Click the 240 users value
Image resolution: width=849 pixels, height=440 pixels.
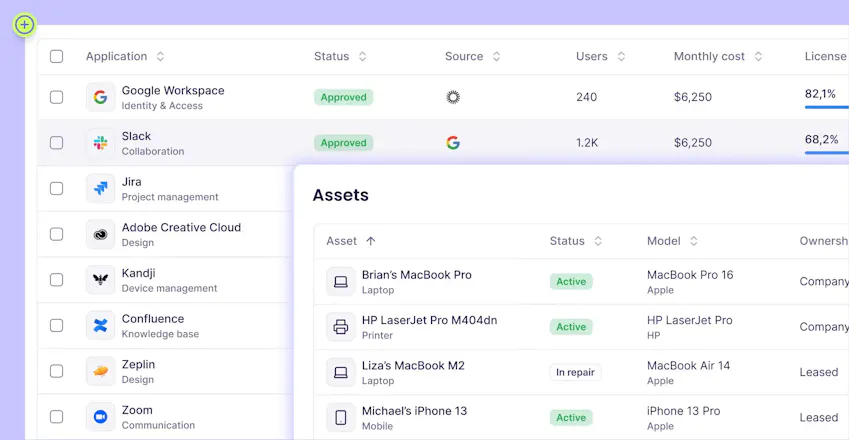(586, 97)
